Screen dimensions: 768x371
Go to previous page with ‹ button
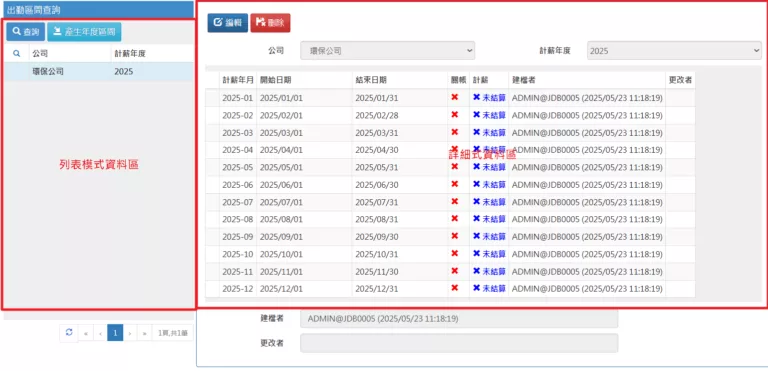click(100, 333)
